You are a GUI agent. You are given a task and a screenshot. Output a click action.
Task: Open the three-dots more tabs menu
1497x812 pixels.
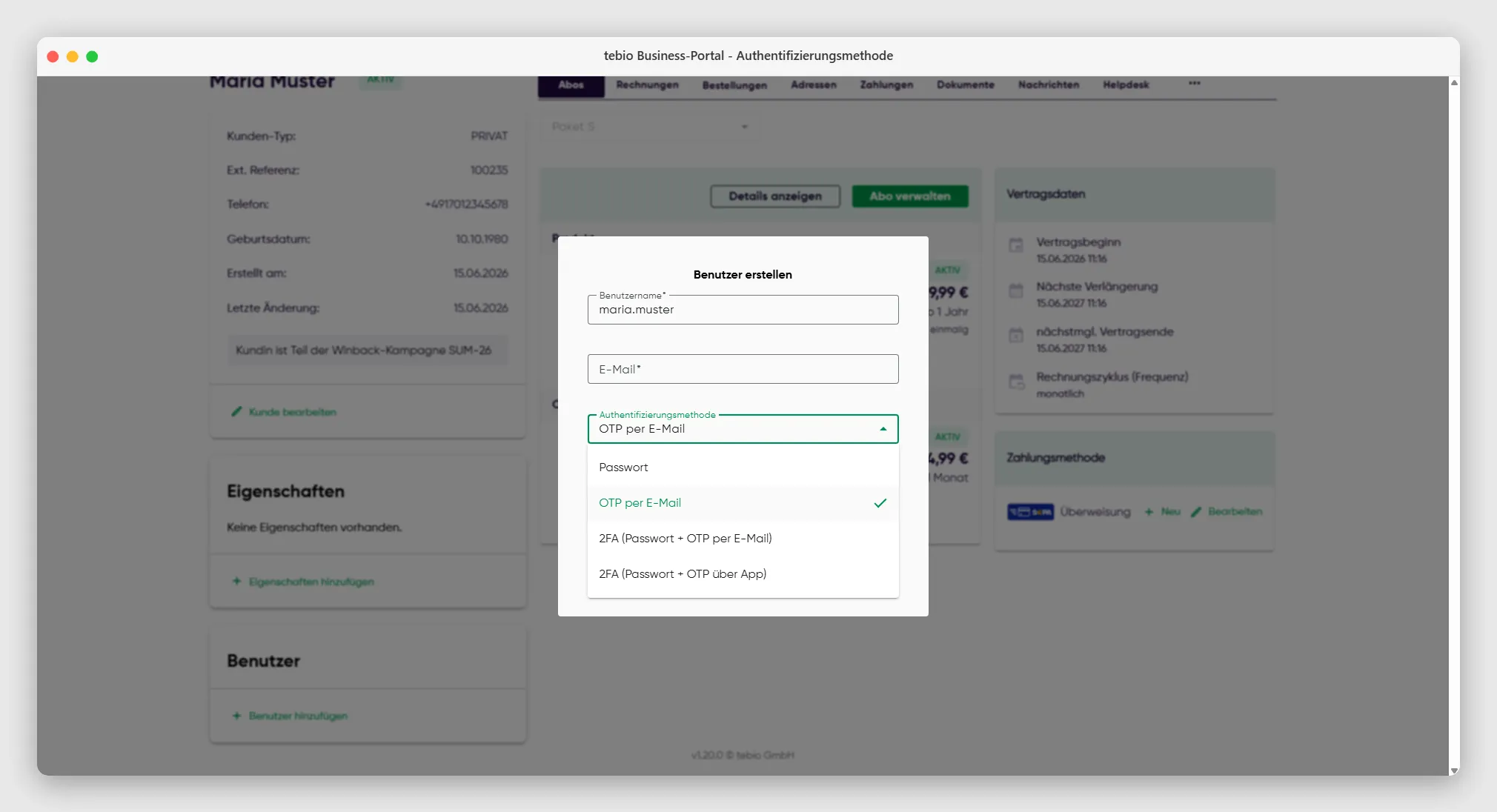(1194, 83)
